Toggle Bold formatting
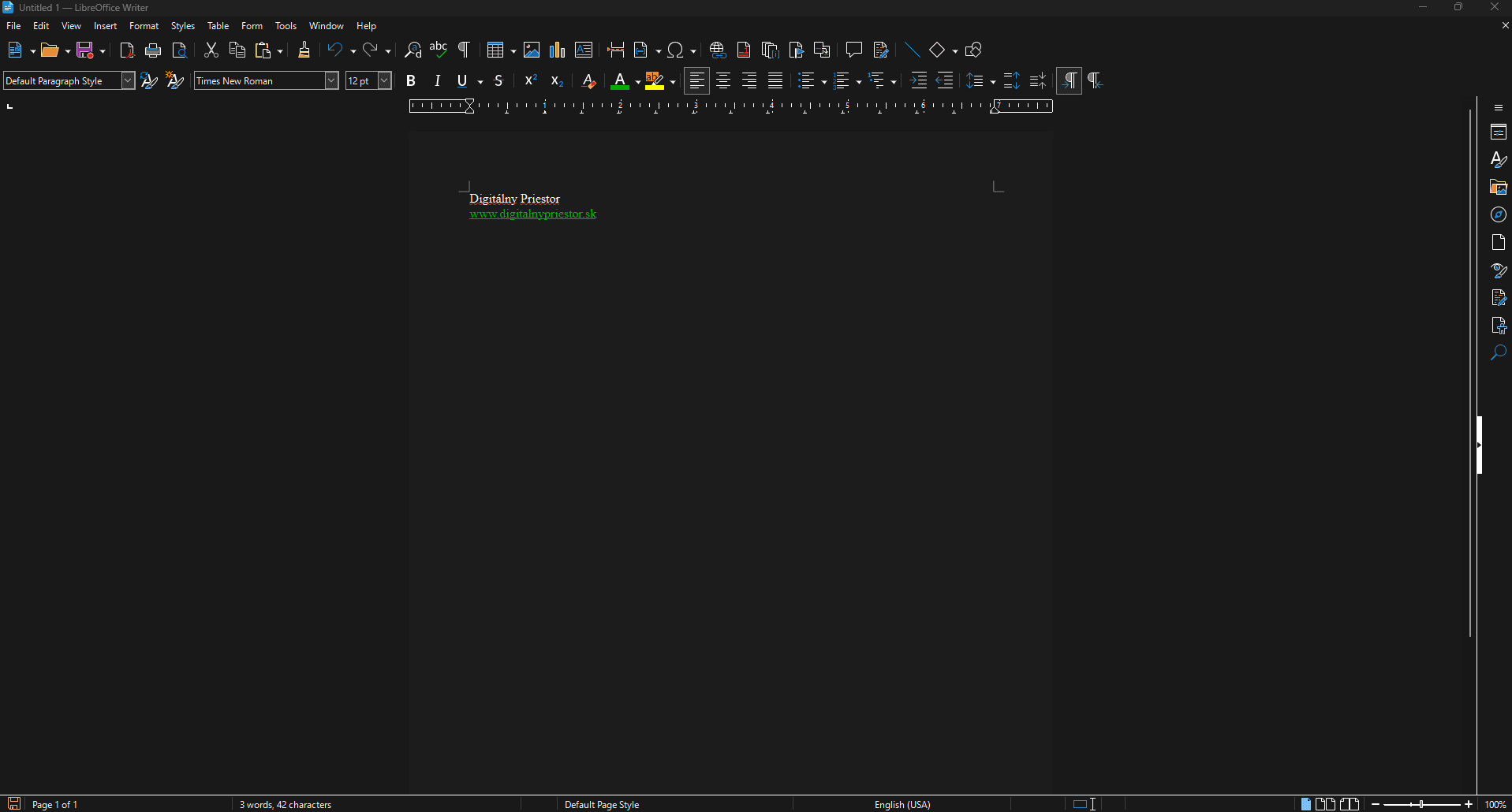The width and height of the screenshot is (1512, 812). coord(411,80)
